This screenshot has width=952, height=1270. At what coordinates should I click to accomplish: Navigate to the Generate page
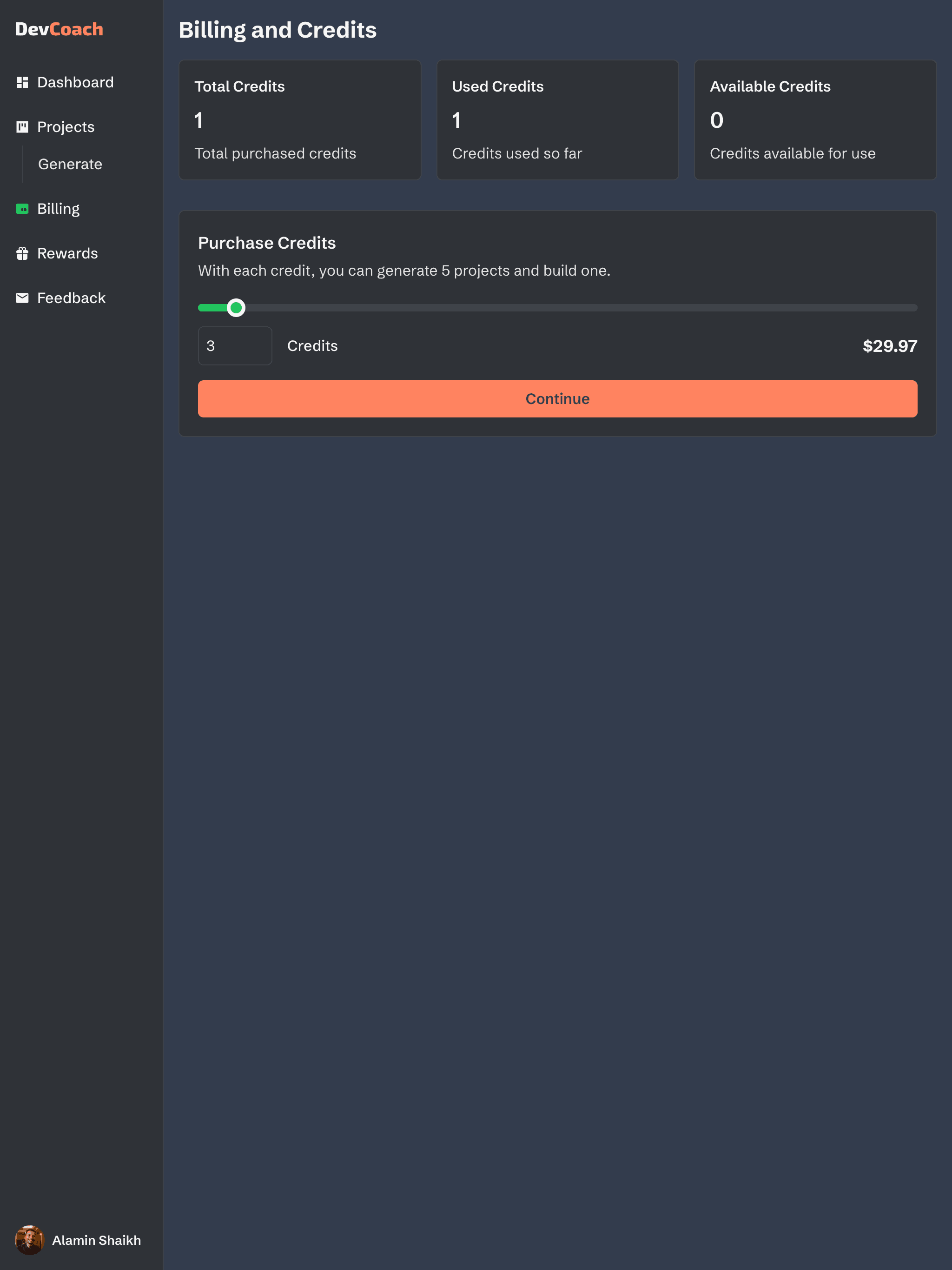click(70, 164)
